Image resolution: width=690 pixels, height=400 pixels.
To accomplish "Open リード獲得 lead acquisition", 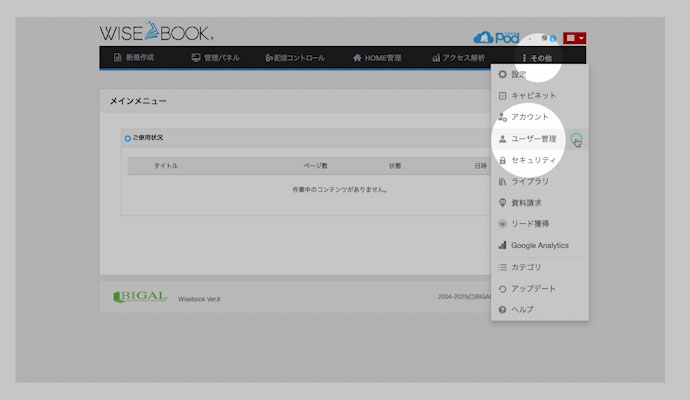I will (x=529, y=224).
